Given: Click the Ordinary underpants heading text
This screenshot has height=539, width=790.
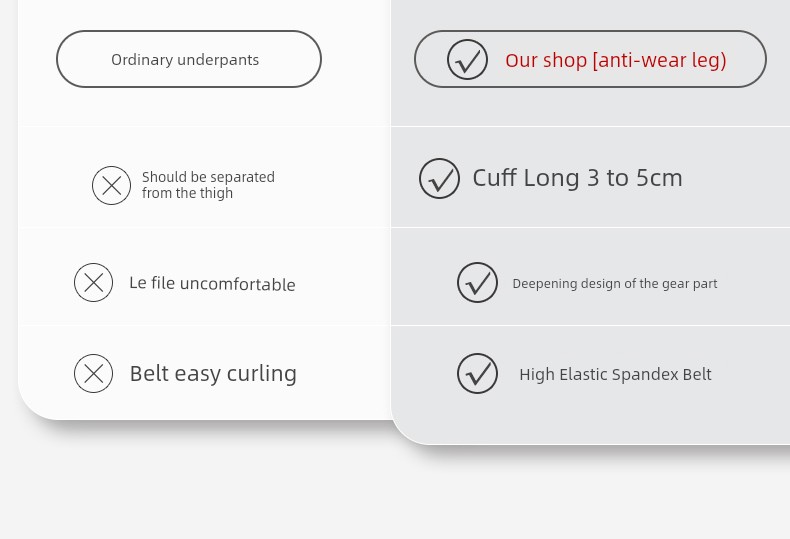Looking at the screenshot, I should click(x=185, y=59).
